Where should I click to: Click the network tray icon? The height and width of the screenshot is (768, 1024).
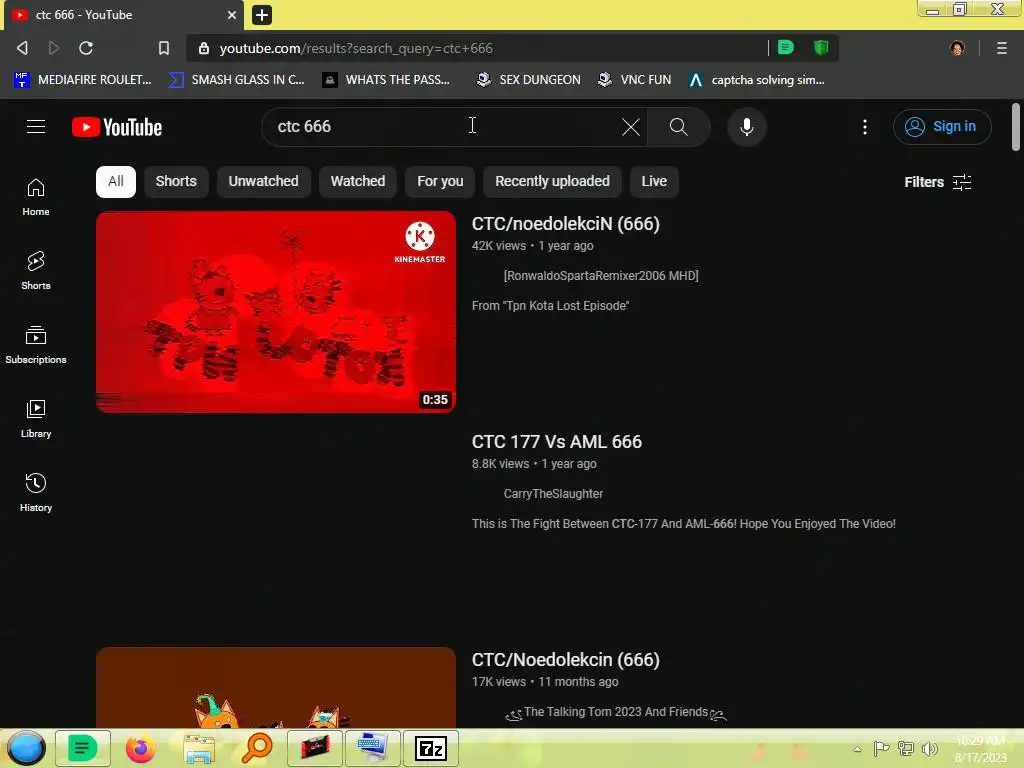pos(906,748)
